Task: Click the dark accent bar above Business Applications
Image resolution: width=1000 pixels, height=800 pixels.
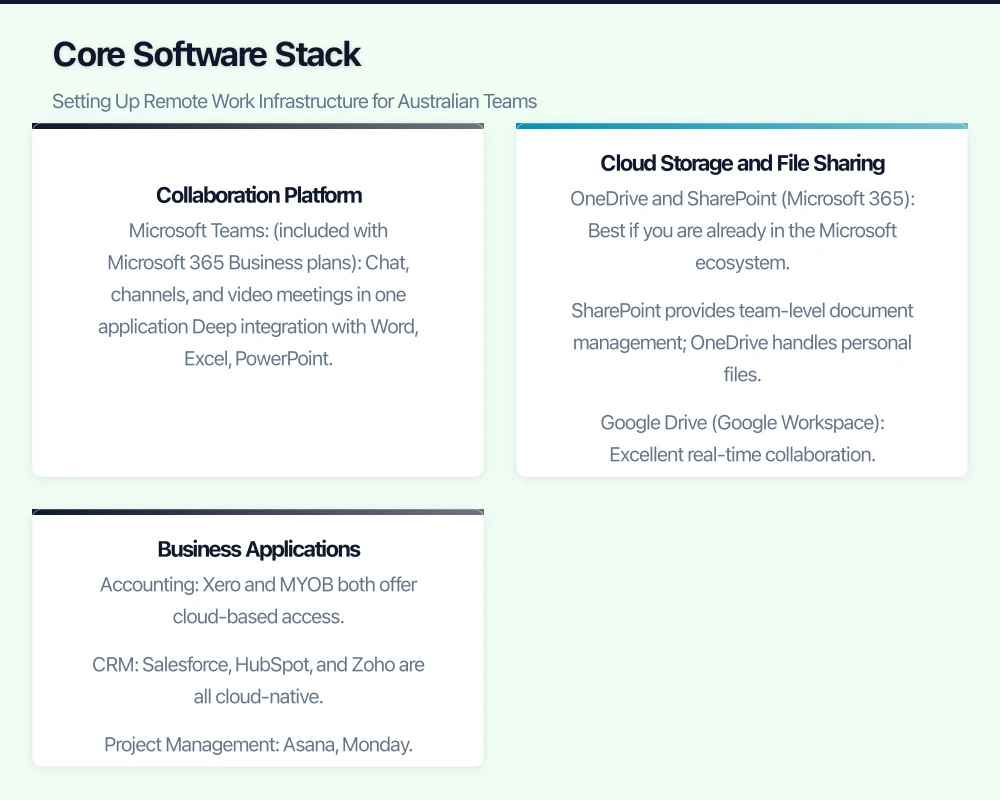Action: [258, 512]
